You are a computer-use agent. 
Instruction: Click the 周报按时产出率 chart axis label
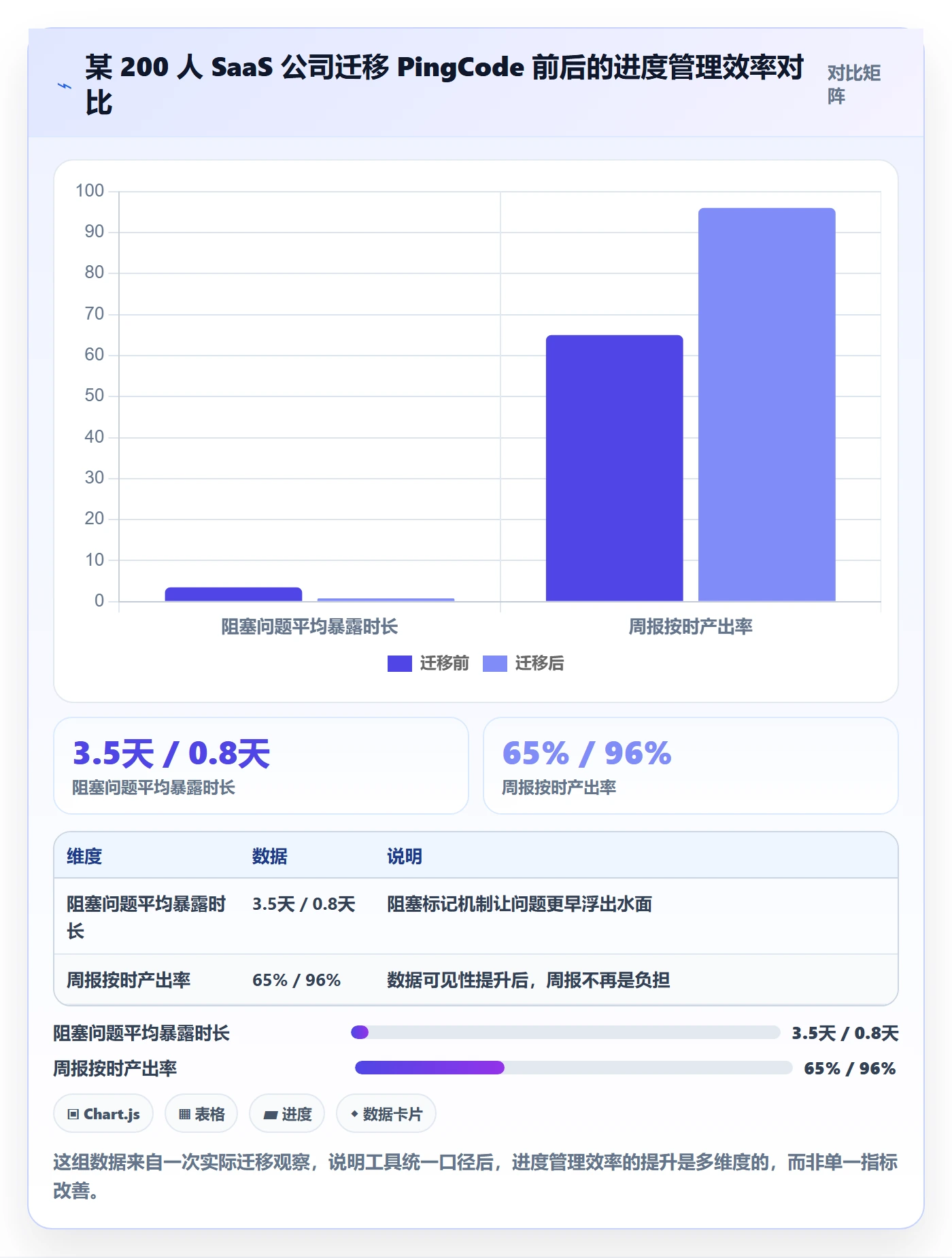pyautogui.click(x=690, y=626)
